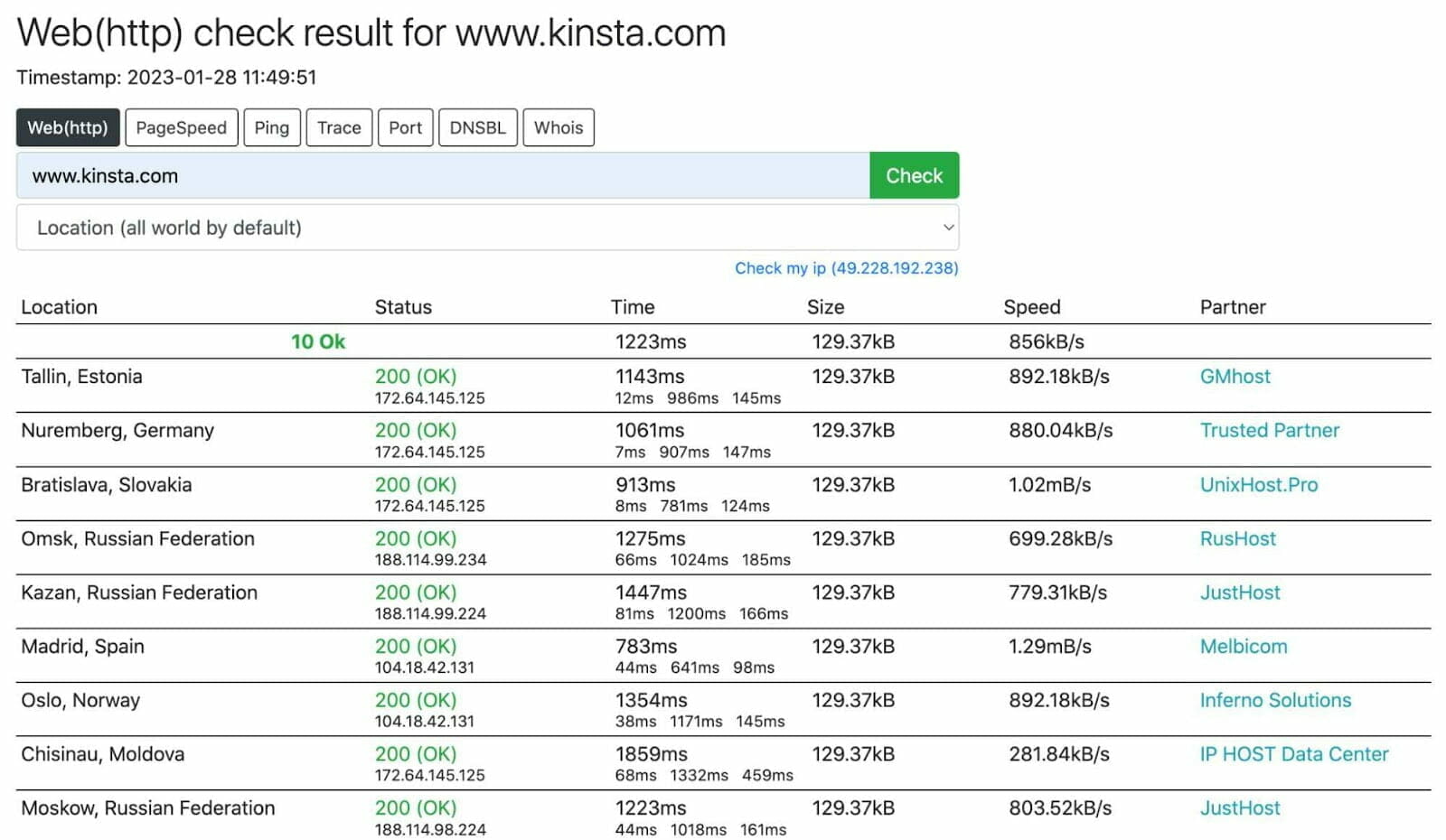Screen dimensions: 1446x840
Task: Select the Kazan, Russian Federation location
Action: coord(139,593)
